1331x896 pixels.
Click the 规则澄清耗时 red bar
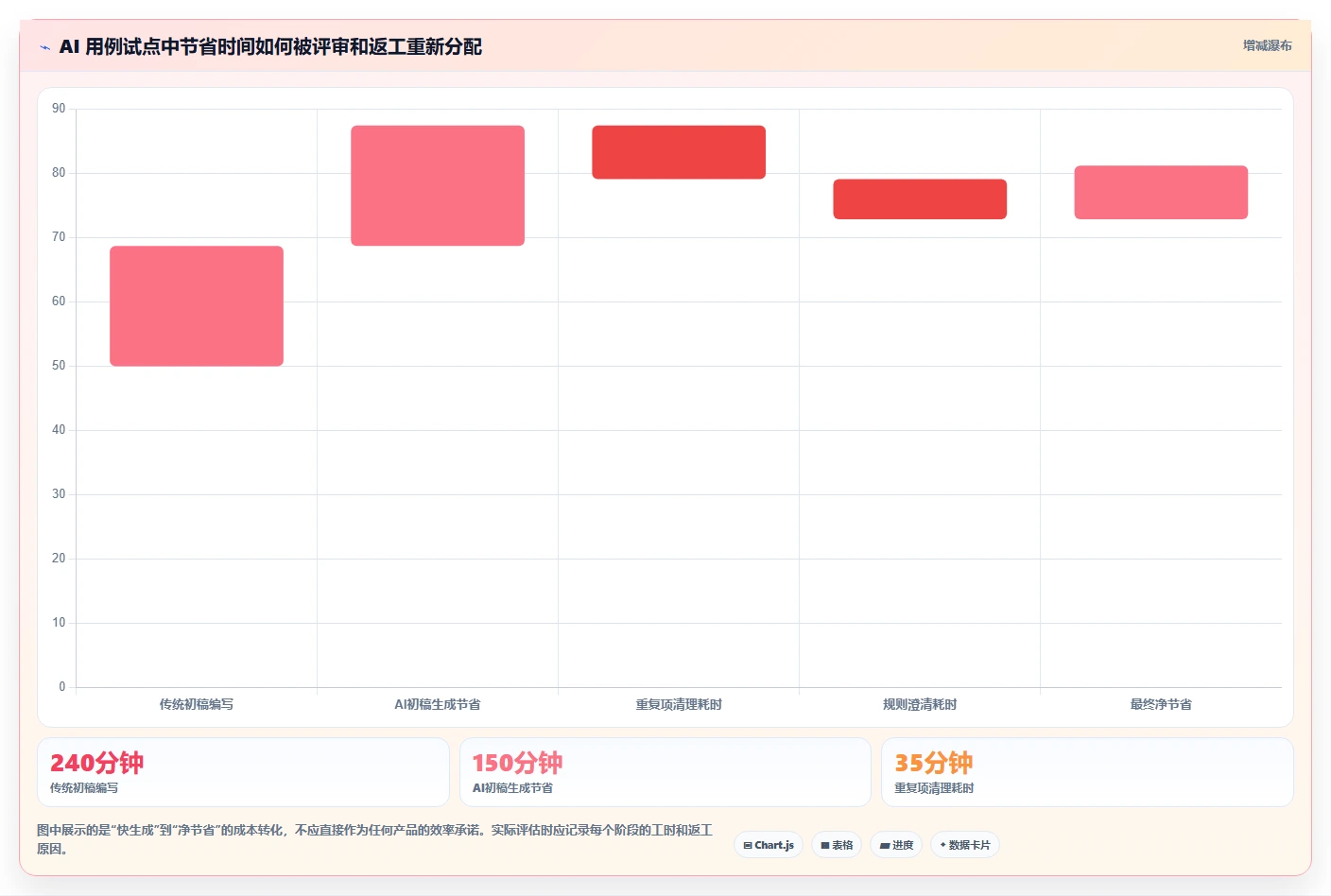click(920, 199)
